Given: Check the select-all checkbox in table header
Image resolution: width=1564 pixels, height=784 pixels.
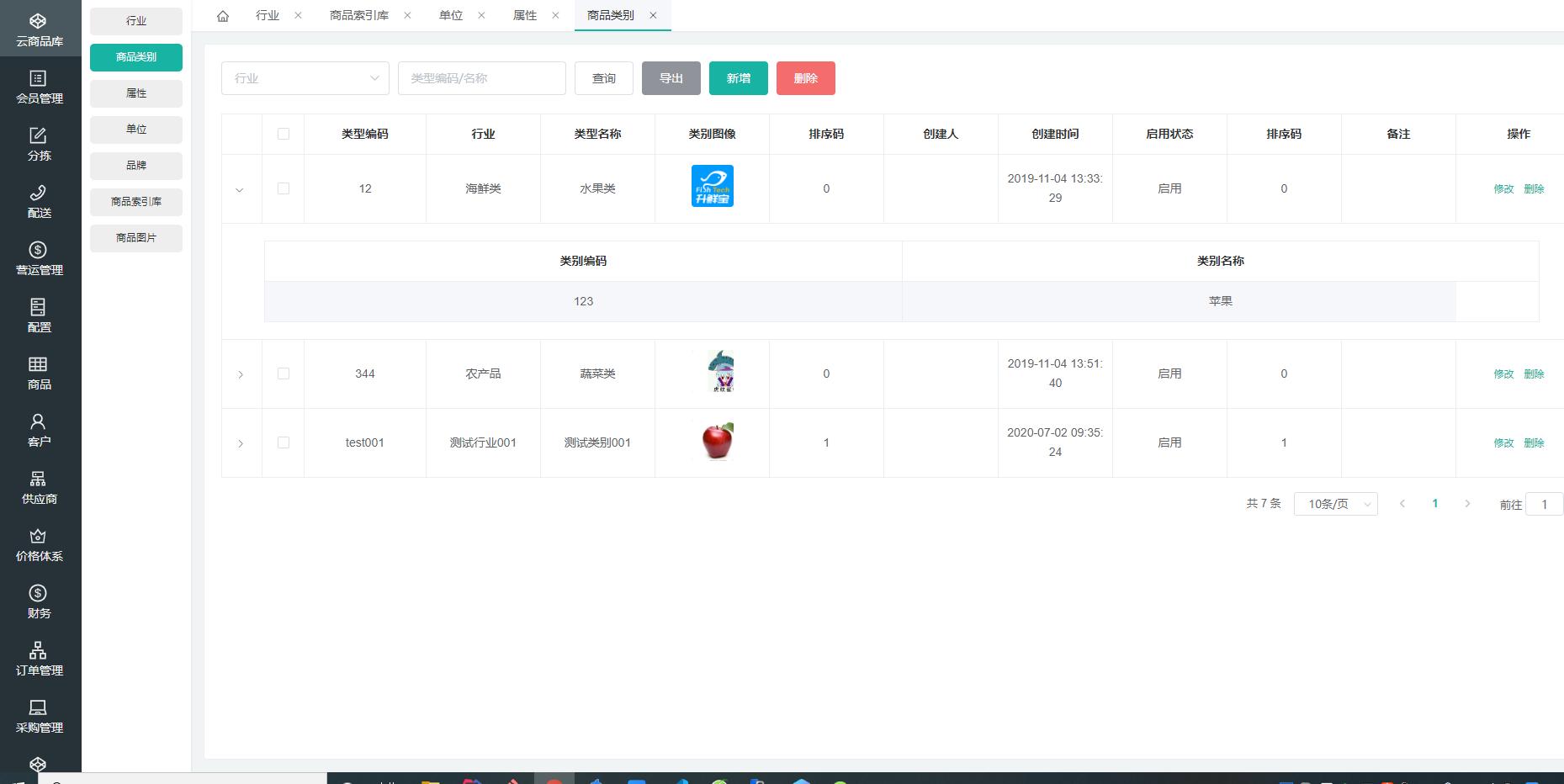Looking at the screenshot, I should point(283,133).
